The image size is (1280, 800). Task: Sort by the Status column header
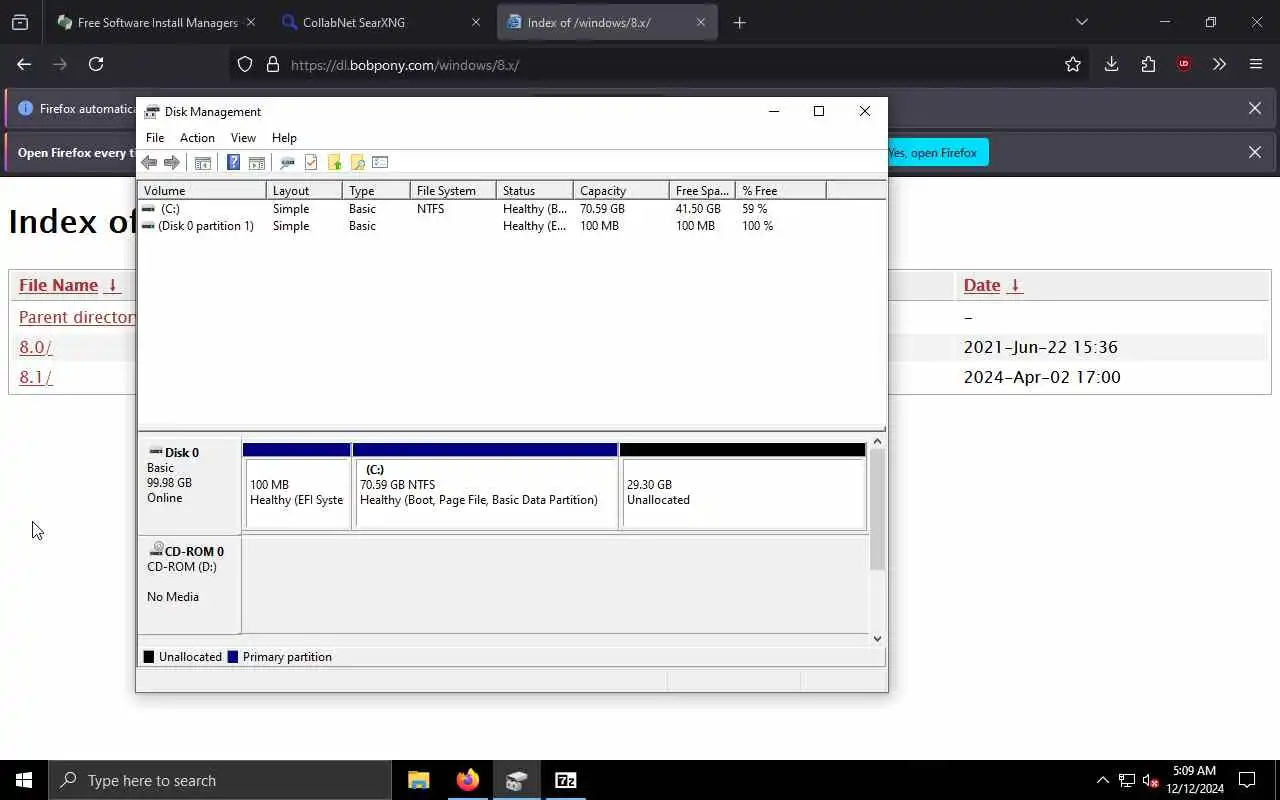tap(535, 190)
